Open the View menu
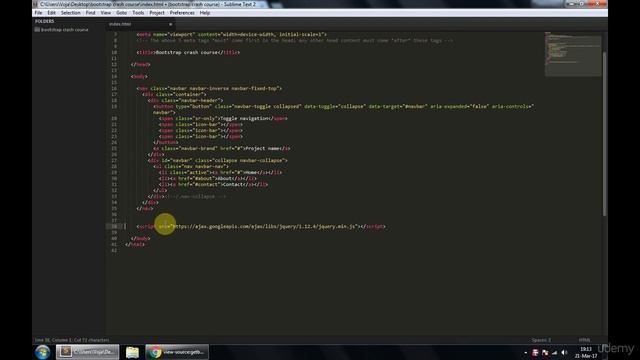The image size is (640, 360). [x=106, y=13]
